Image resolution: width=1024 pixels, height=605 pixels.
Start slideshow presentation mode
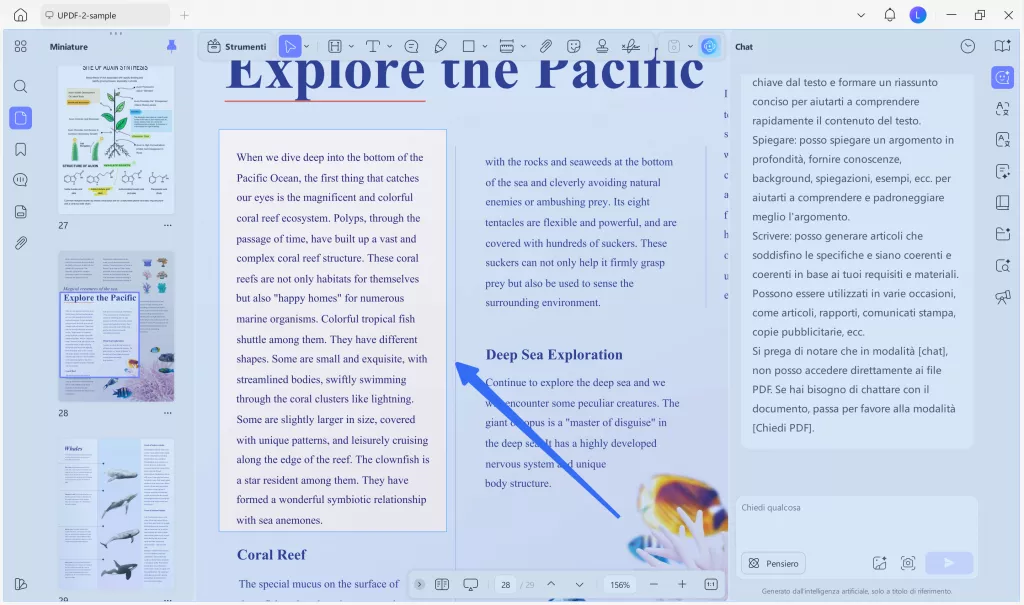470,585
